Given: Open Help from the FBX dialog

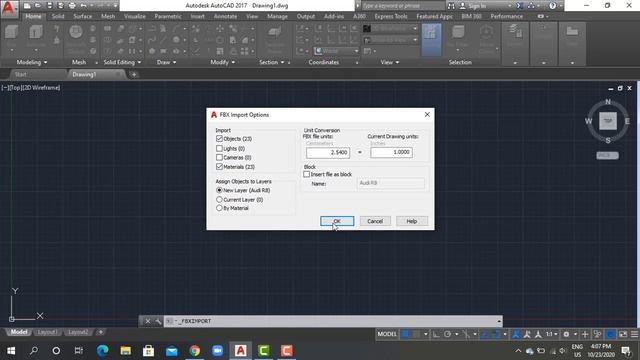Looking at the screenshot, I should point(412,221).
